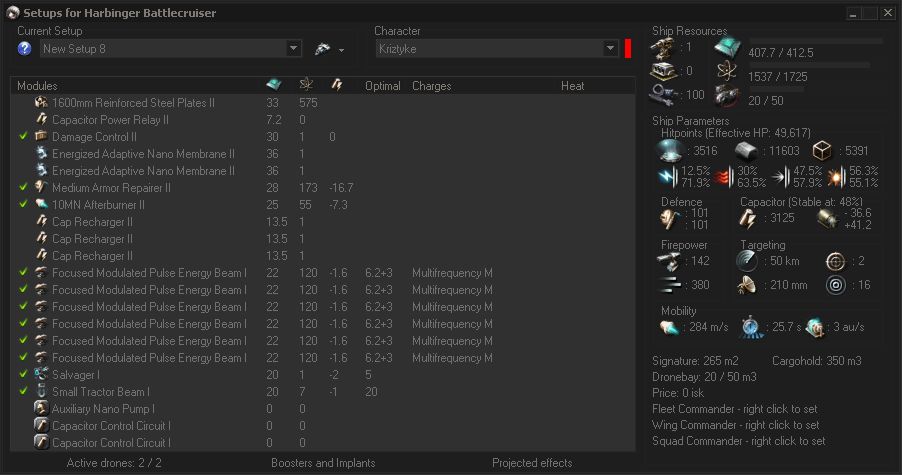Click the Wing Commander right click to set text
Screen dimensions: 902x475
click(736, 425)
